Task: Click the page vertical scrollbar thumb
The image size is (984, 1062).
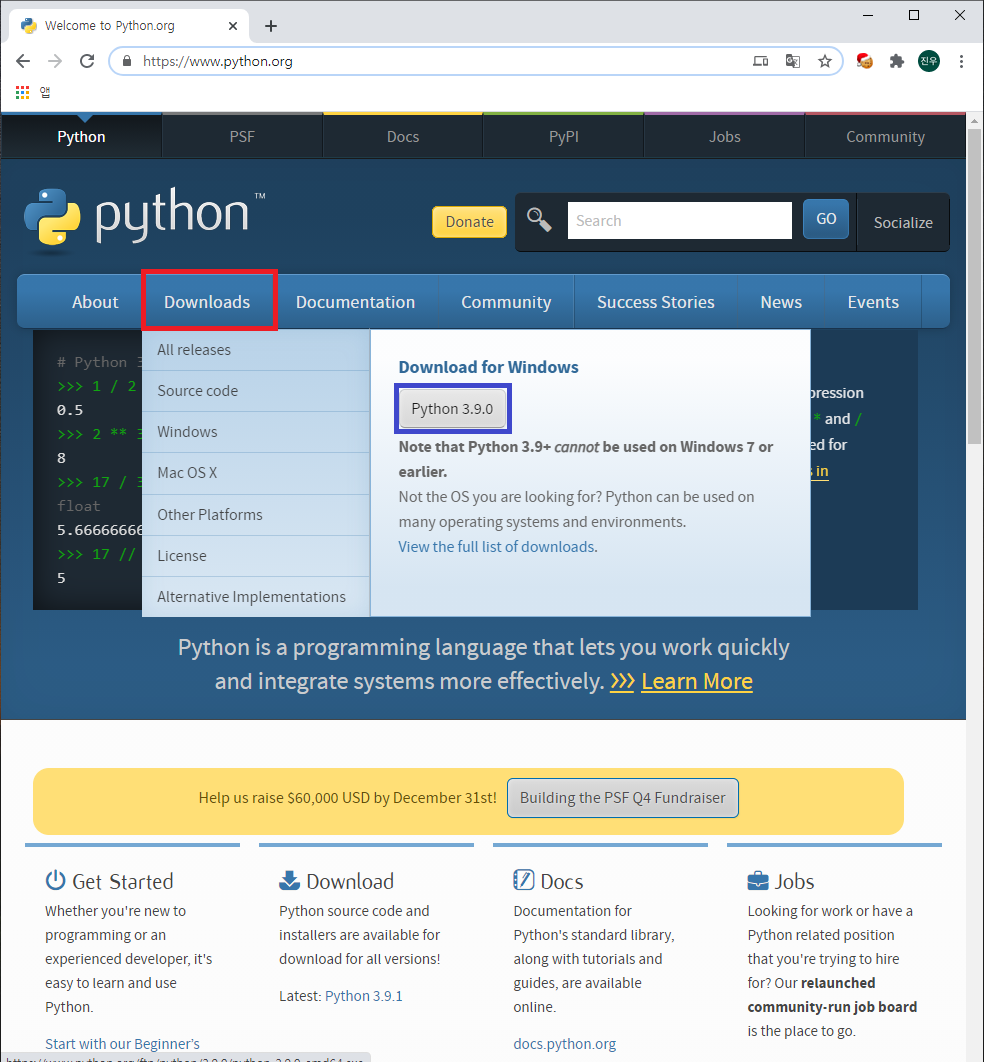Action: pos(975,286)
